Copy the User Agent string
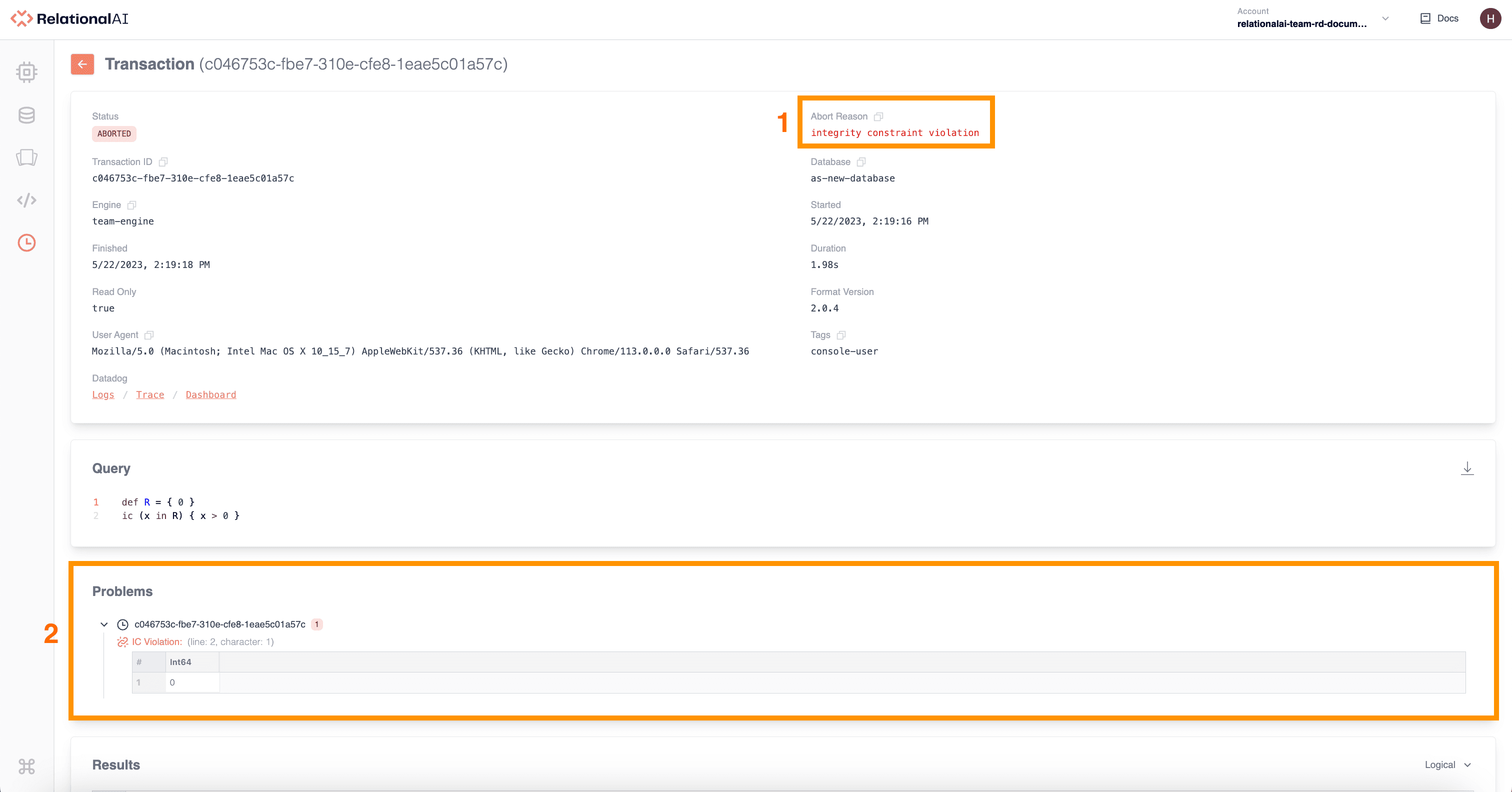The width and height of the screenshot is (1512, 792). pyautogui.click(x=149, y=334)
